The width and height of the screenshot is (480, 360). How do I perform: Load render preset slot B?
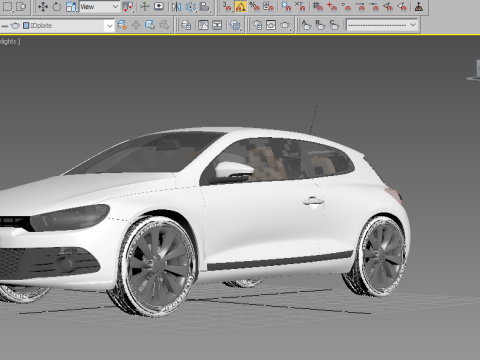click(320, 25)
